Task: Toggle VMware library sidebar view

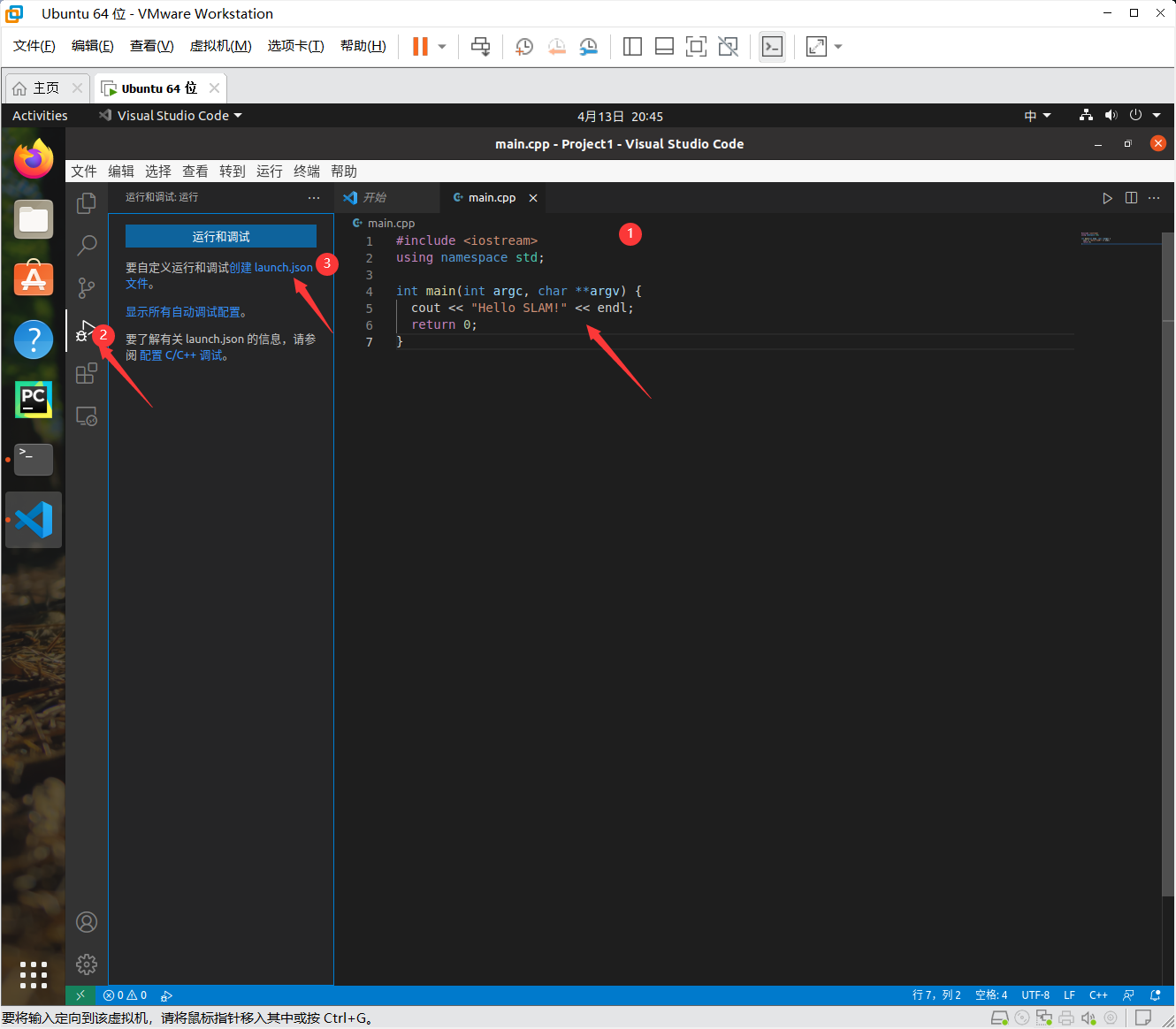Action: [632, 47]
